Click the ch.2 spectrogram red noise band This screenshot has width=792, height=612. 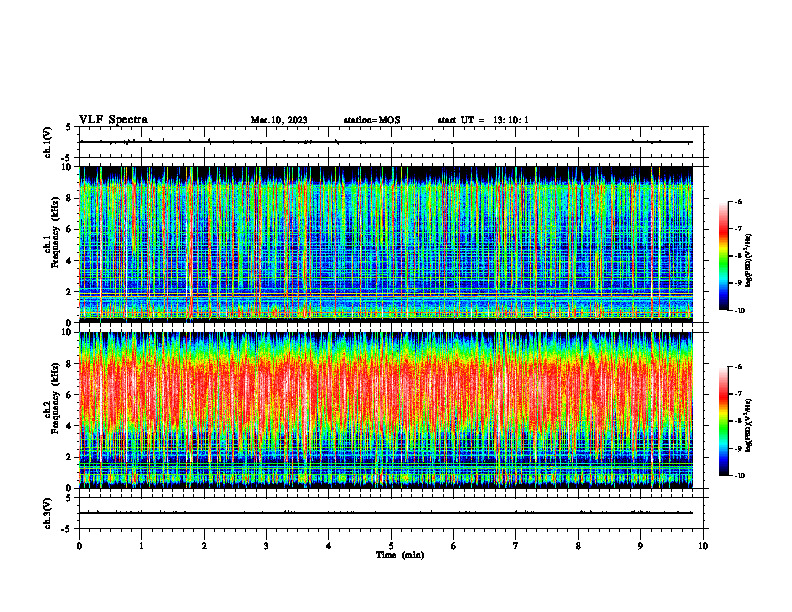(386, 394)
